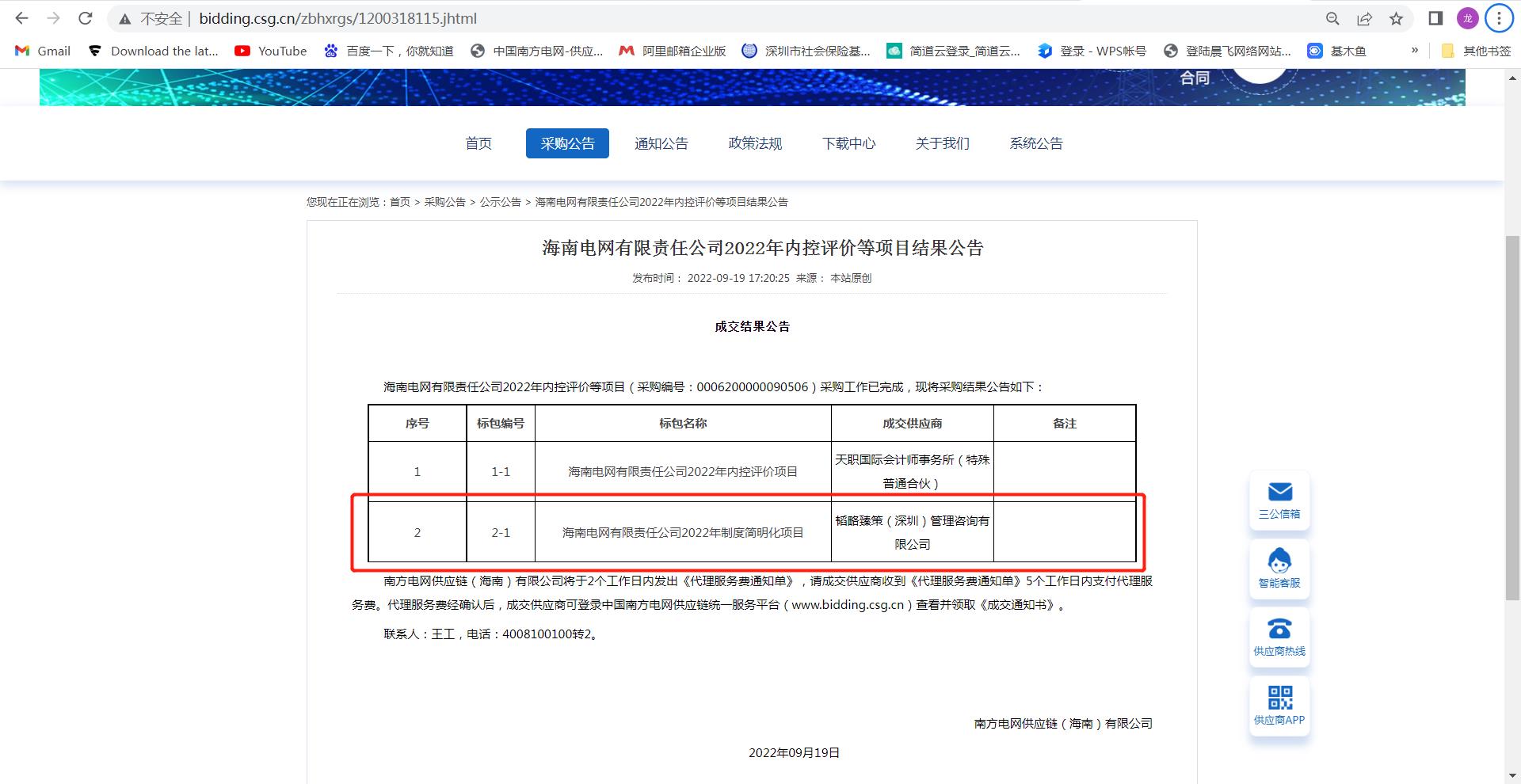Open the 登录 - WPS帐号 bookmark

[x=1092, y=51]
